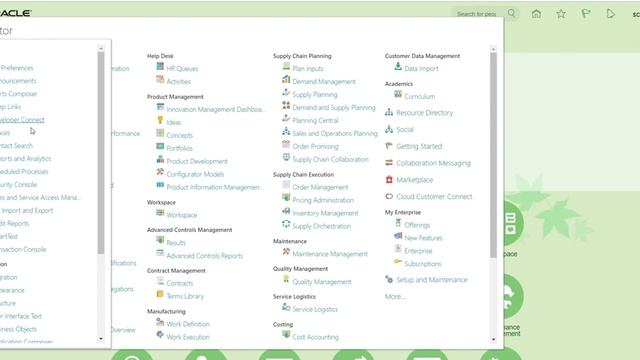Click Transaction Console in left panel
This screenshot has height=360, width=640.
(23, 249)
